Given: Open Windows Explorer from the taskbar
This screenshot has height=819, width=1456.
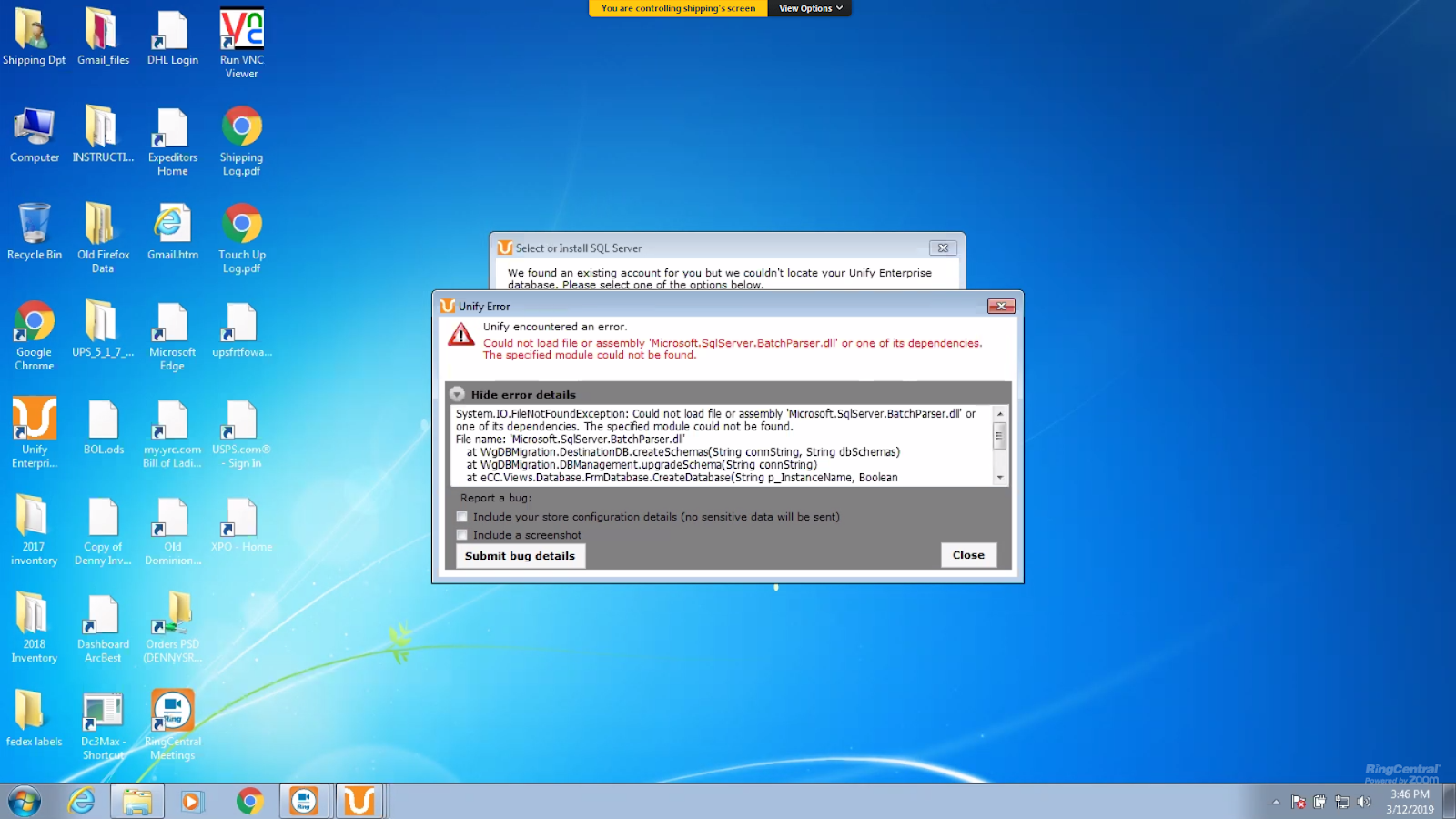Looking at the screenshot, I should tap(137, 802).
